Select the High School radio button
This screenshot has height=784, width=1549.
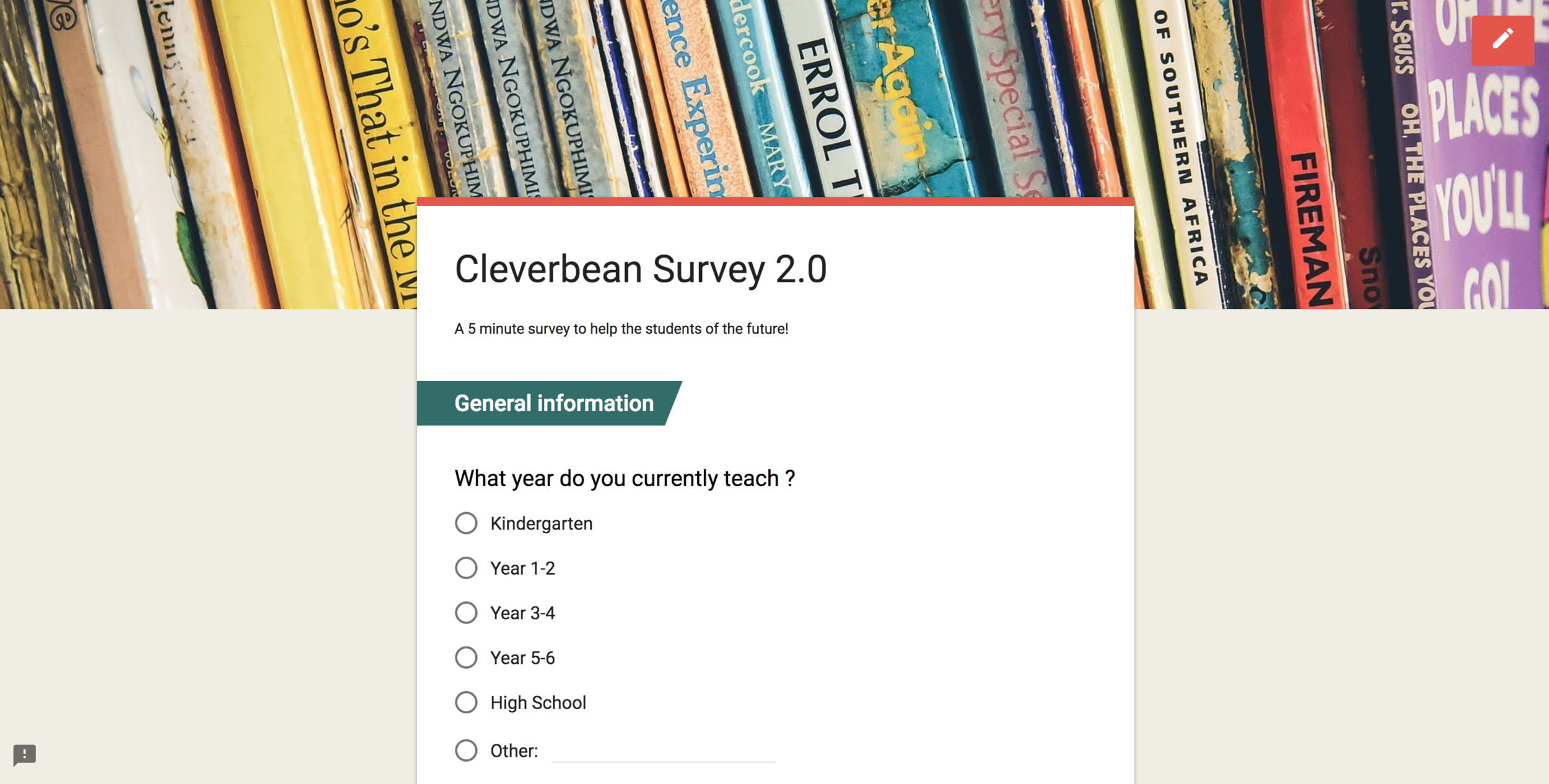click(466, 702)
